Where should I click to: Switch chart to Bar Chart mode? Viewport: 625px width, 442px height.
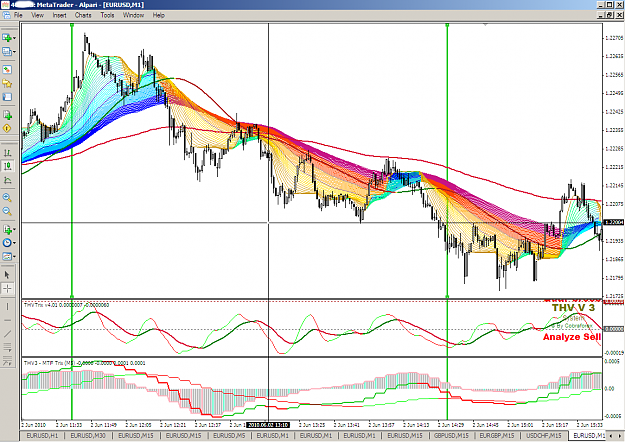point(7,153)
